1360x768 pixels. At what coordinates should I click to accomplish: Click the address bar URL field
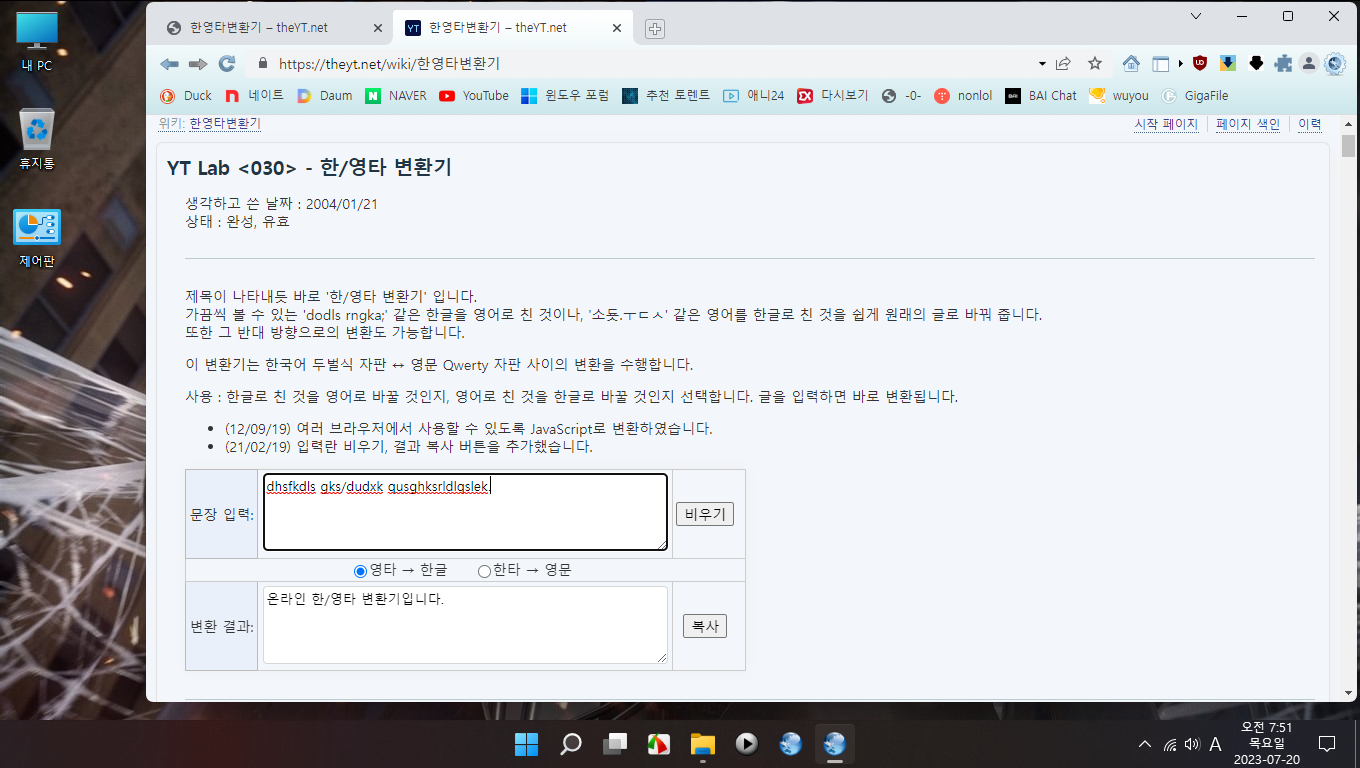click(x=650, y=63)
